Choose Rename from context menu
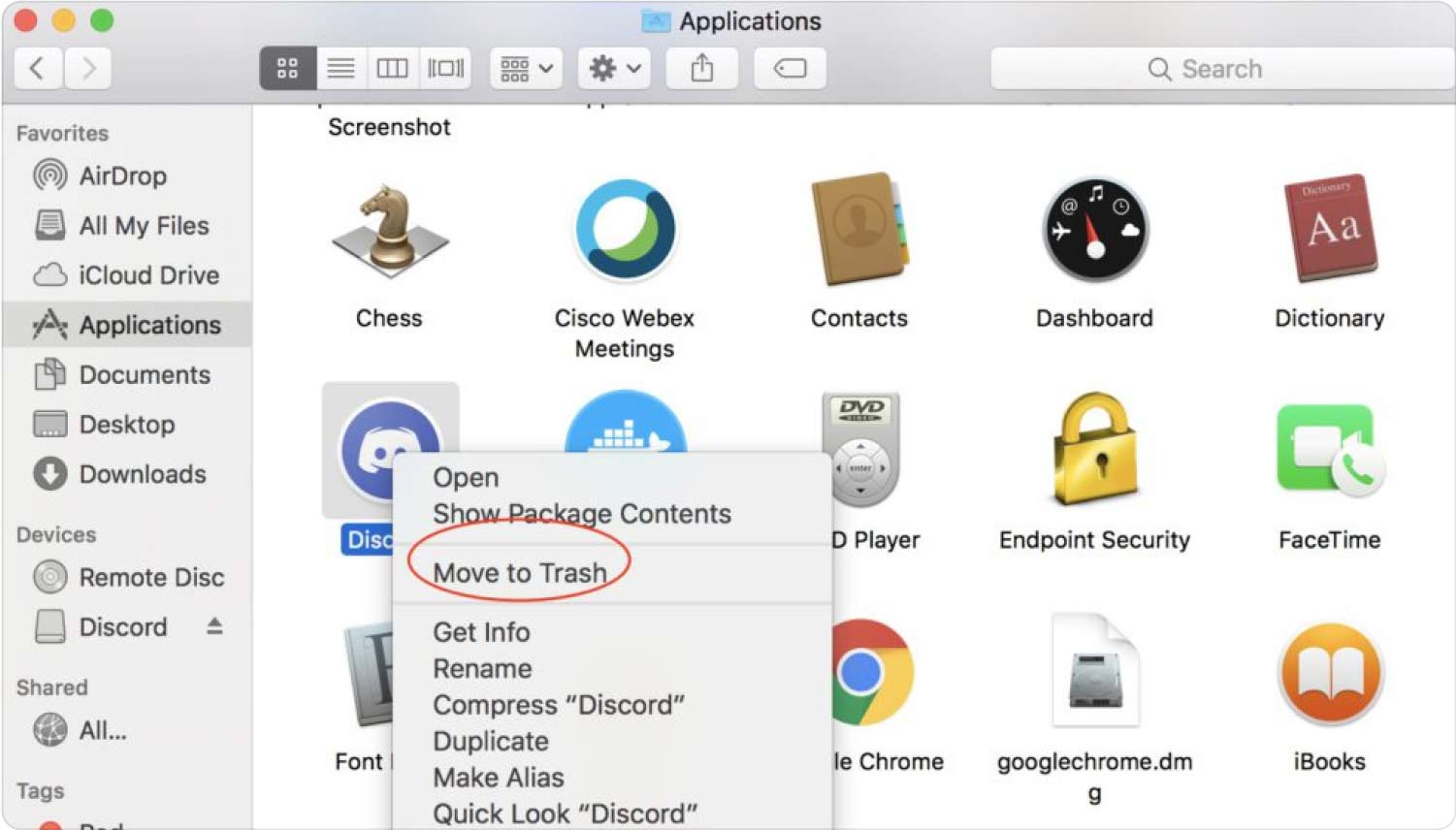Image resolution: width=1456 pixels, height=830 pixels. tap(612, 669)
